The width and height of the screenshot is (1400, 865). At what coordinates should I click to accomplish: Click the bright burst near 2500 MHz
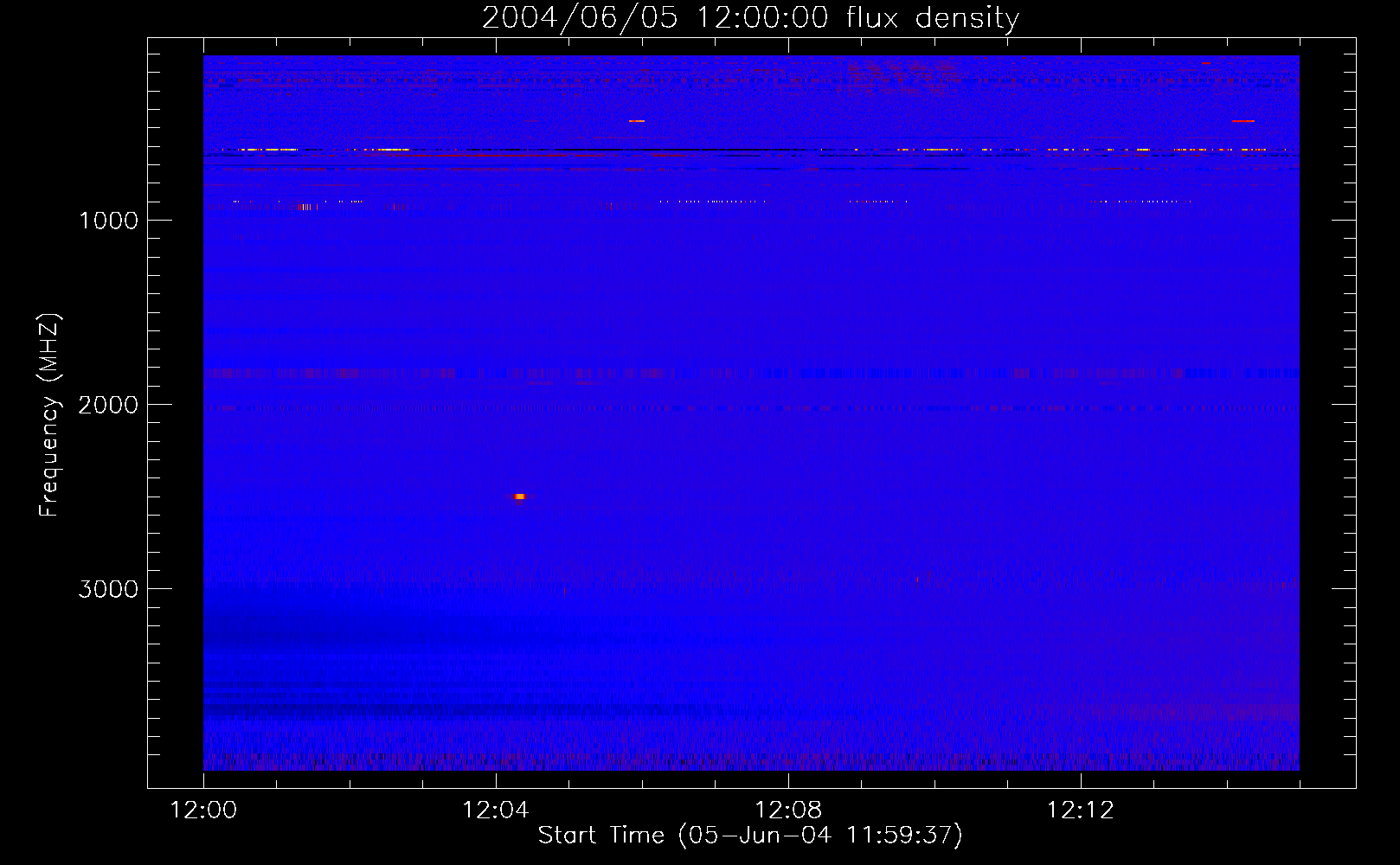click(519, 497)
